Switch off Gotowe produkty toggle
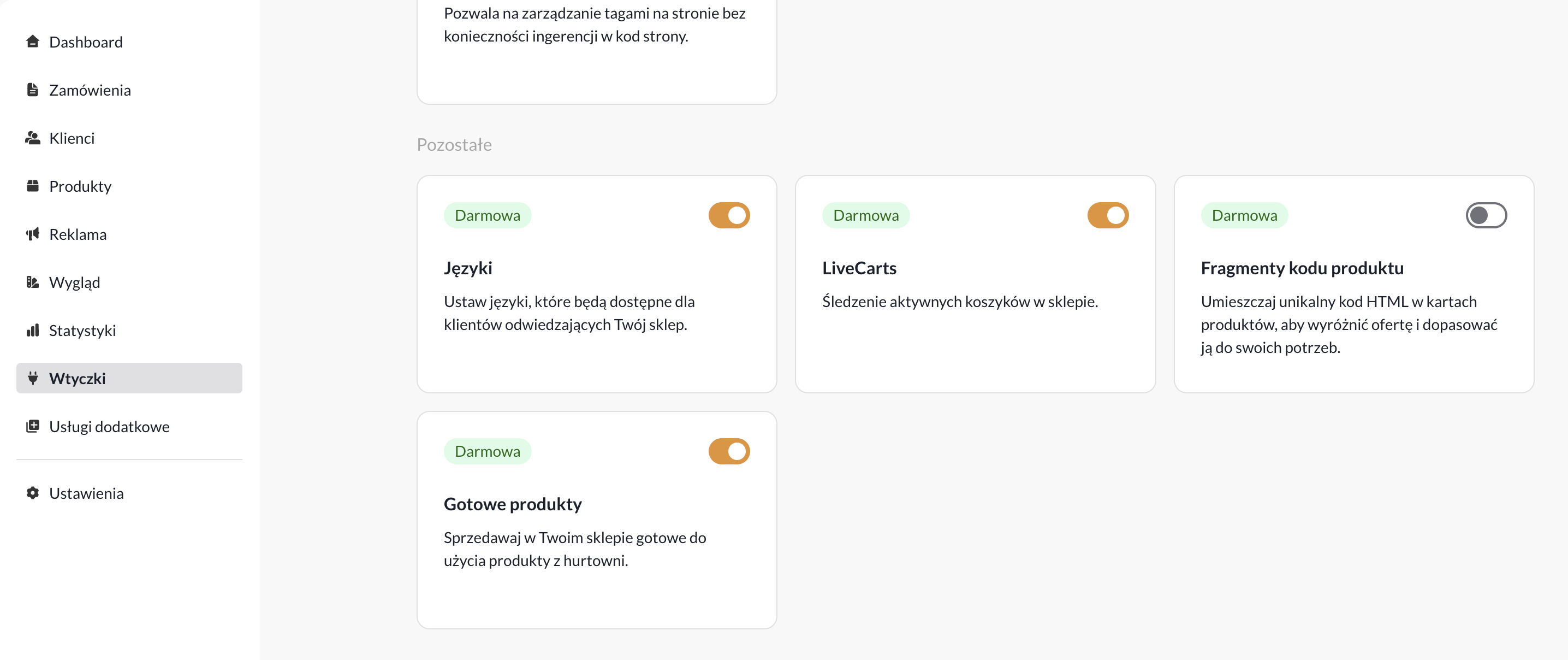This screenshot has width=1568, height=660. pyautogui.click(x=729, y=451)
